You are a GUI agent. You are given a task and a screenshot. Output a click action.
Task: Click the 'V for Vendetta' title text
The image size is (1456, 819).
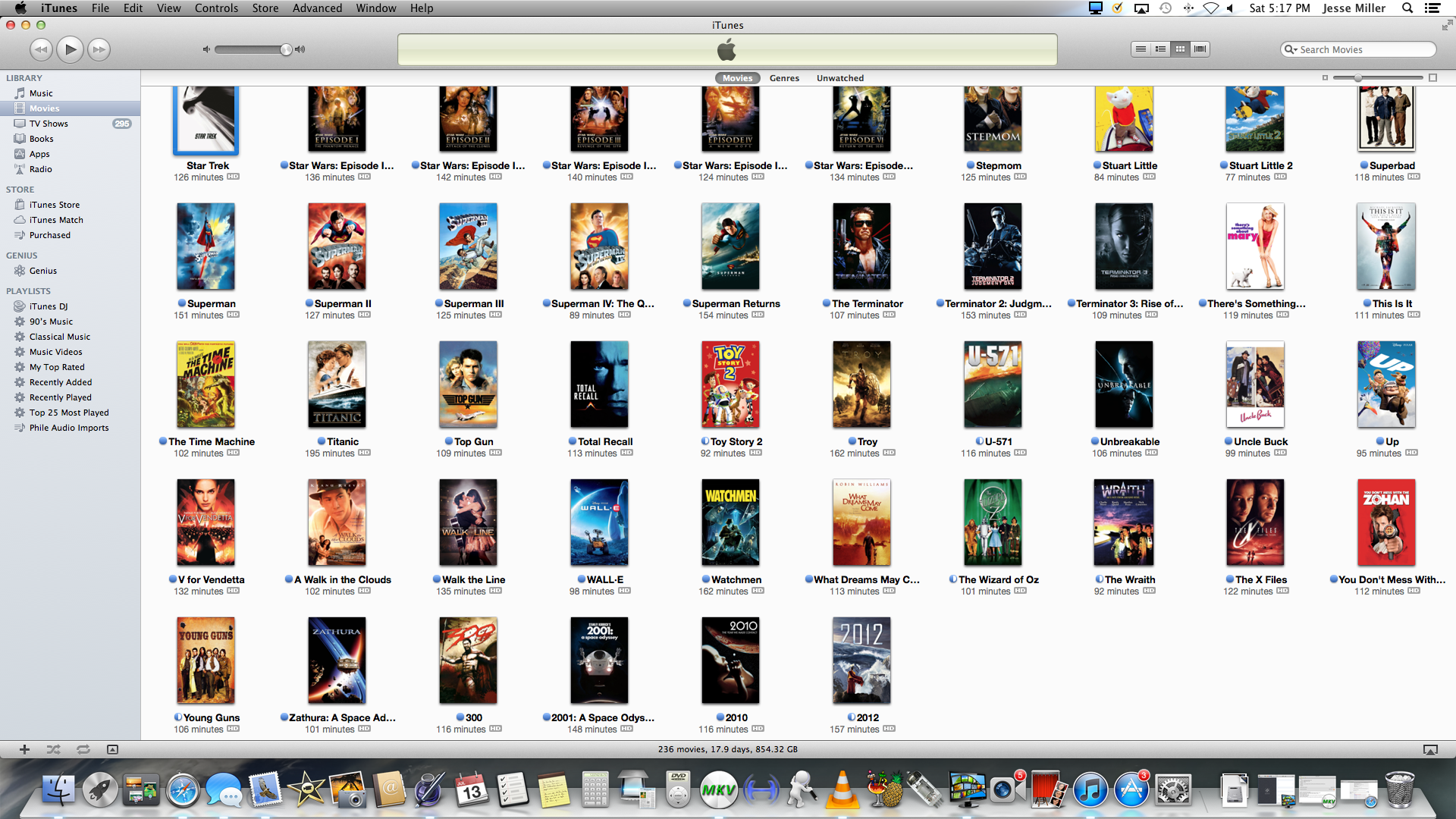click(x=211, y=579)
